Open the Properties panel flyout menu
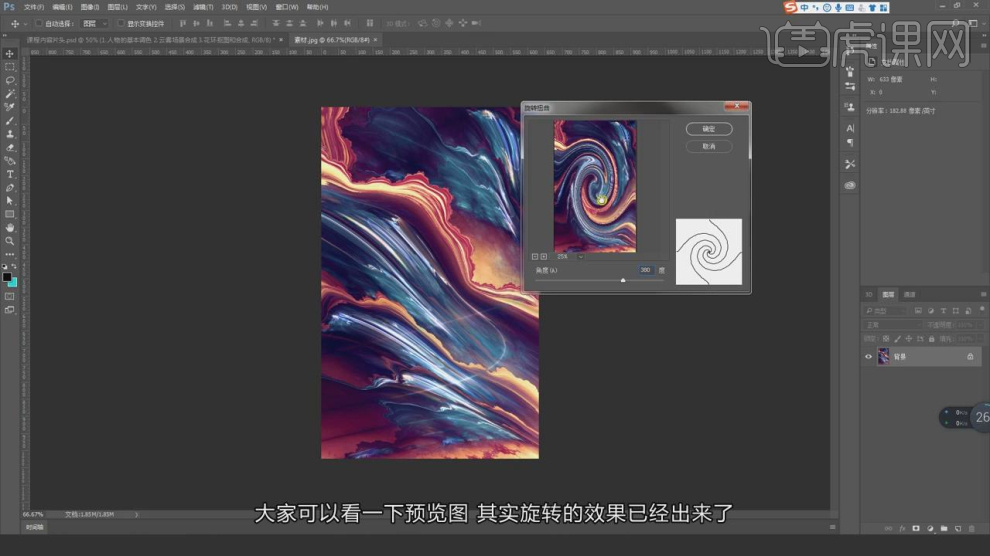Screen dimensions: 990x556 click(x=983, y=46)
